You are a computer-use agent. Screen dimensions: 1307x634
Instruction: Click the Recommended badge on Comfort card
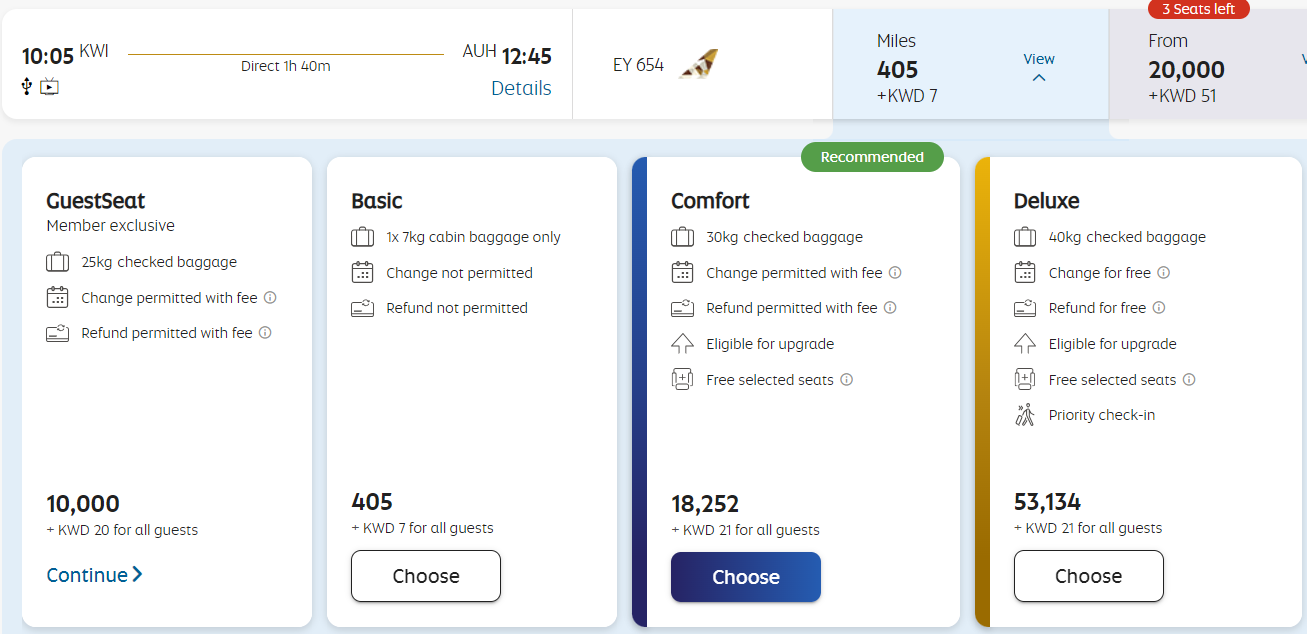click(872, 157)
